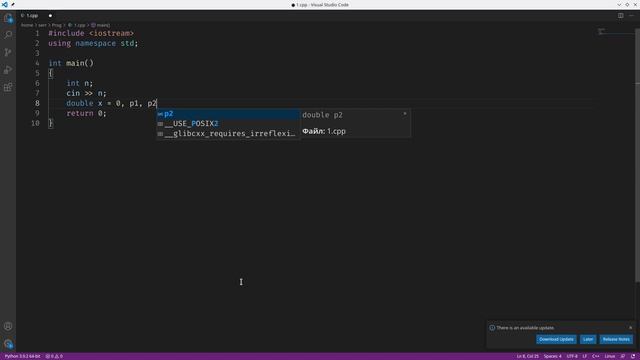Dismiss the update notification

coord(631,327)
